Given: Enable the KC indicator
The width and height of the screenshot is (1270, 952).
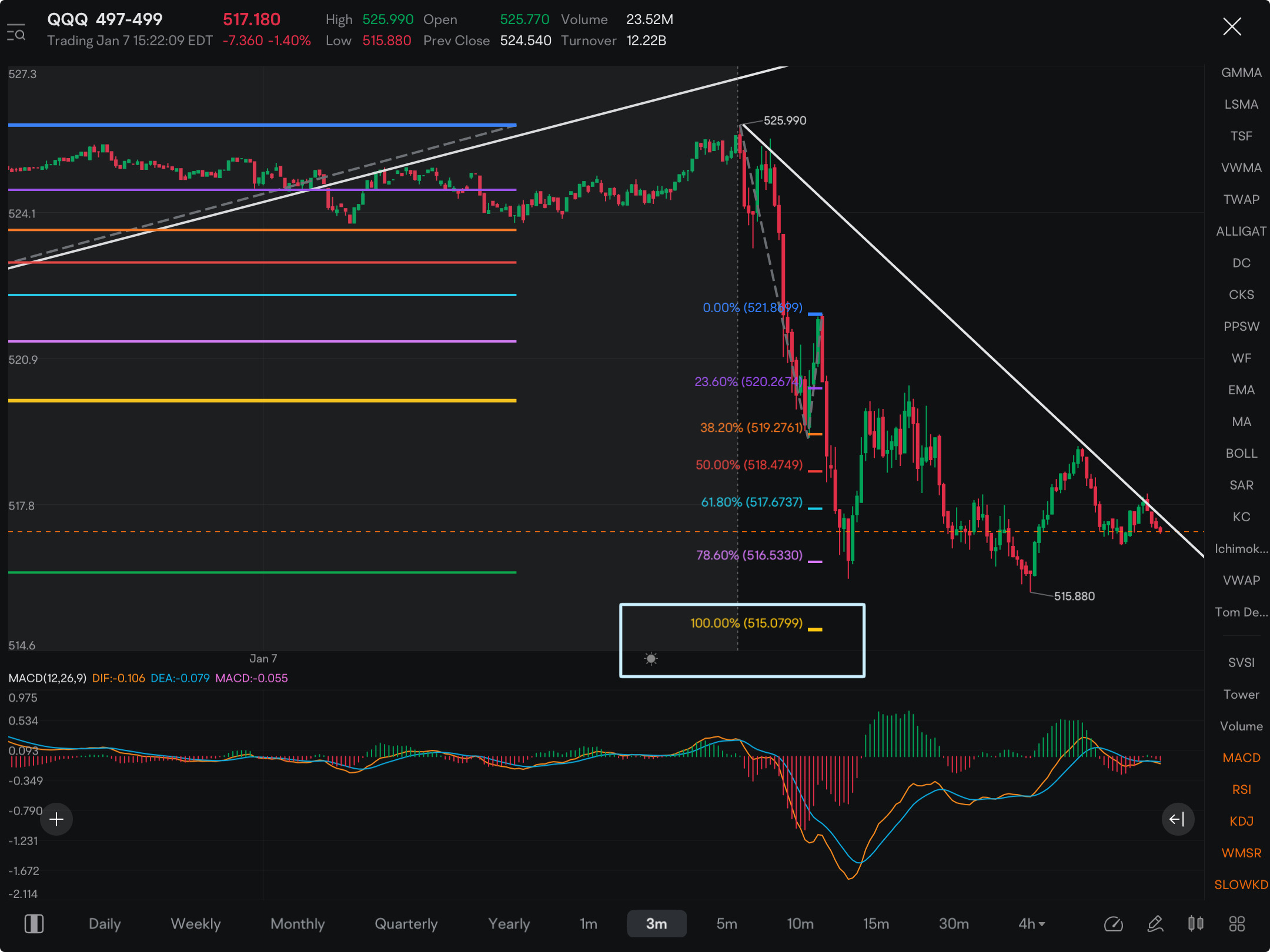Looking at the screenshot, I should 1241,517.
